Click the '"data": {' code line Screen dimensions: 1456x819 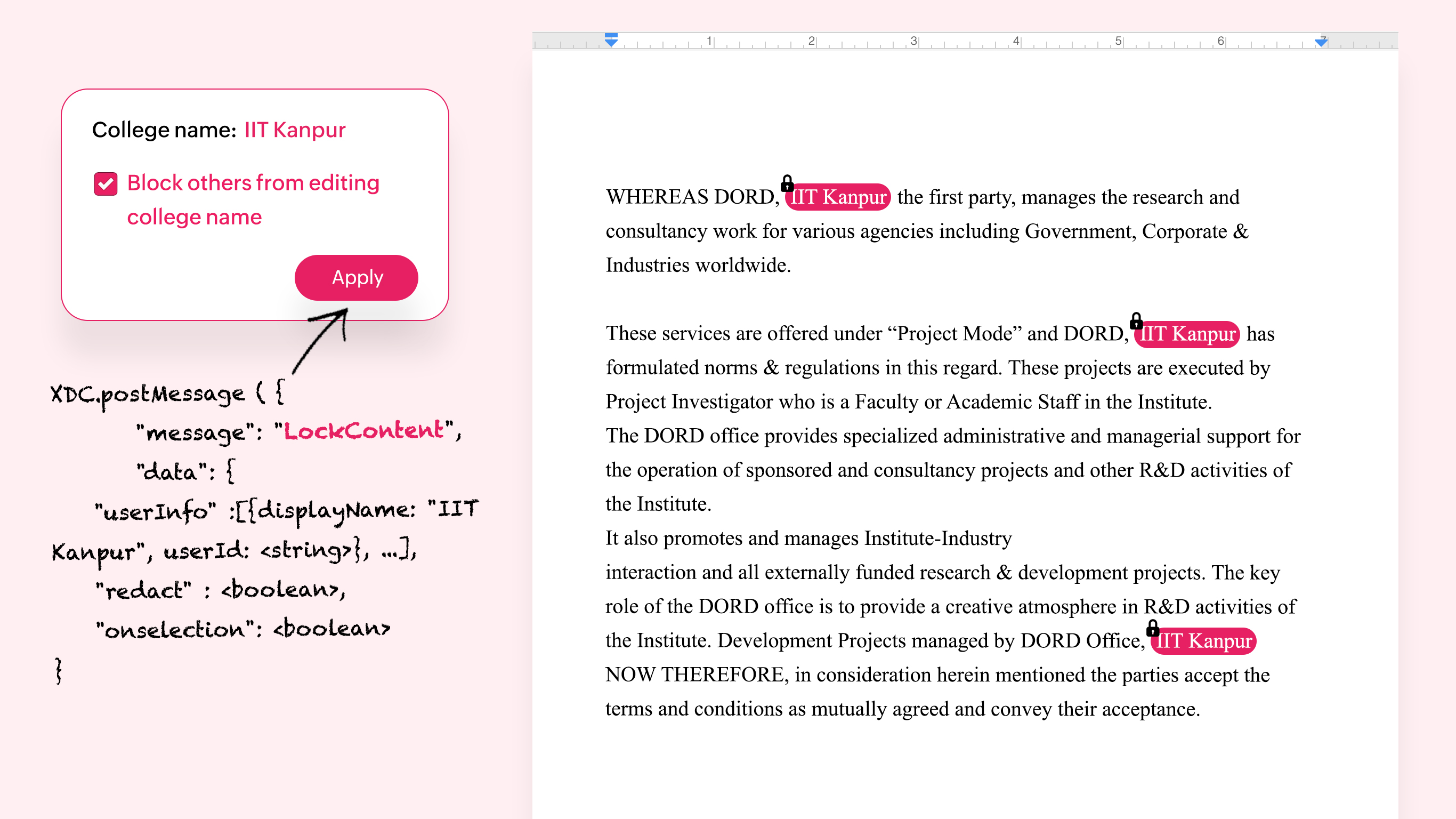tap(185, 471)
